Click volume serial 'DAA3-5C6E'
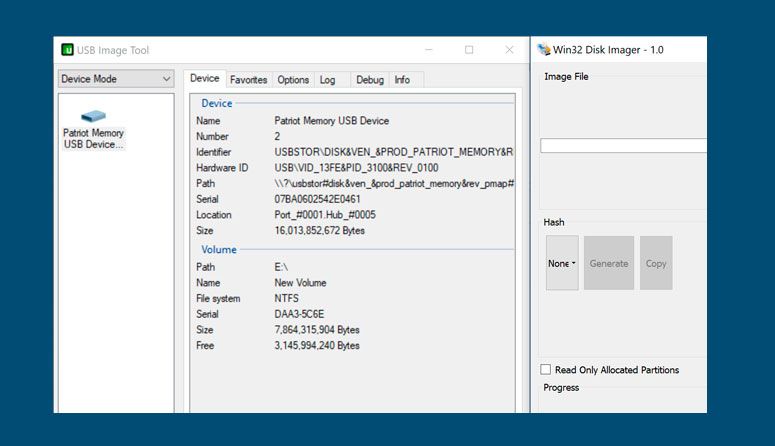The width and height of the screenshot is (775, 446). click(x=299, y=314)
